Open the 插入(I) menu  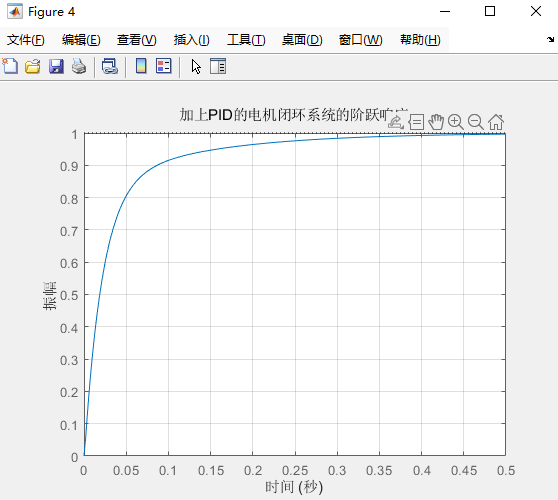[191, 40]
